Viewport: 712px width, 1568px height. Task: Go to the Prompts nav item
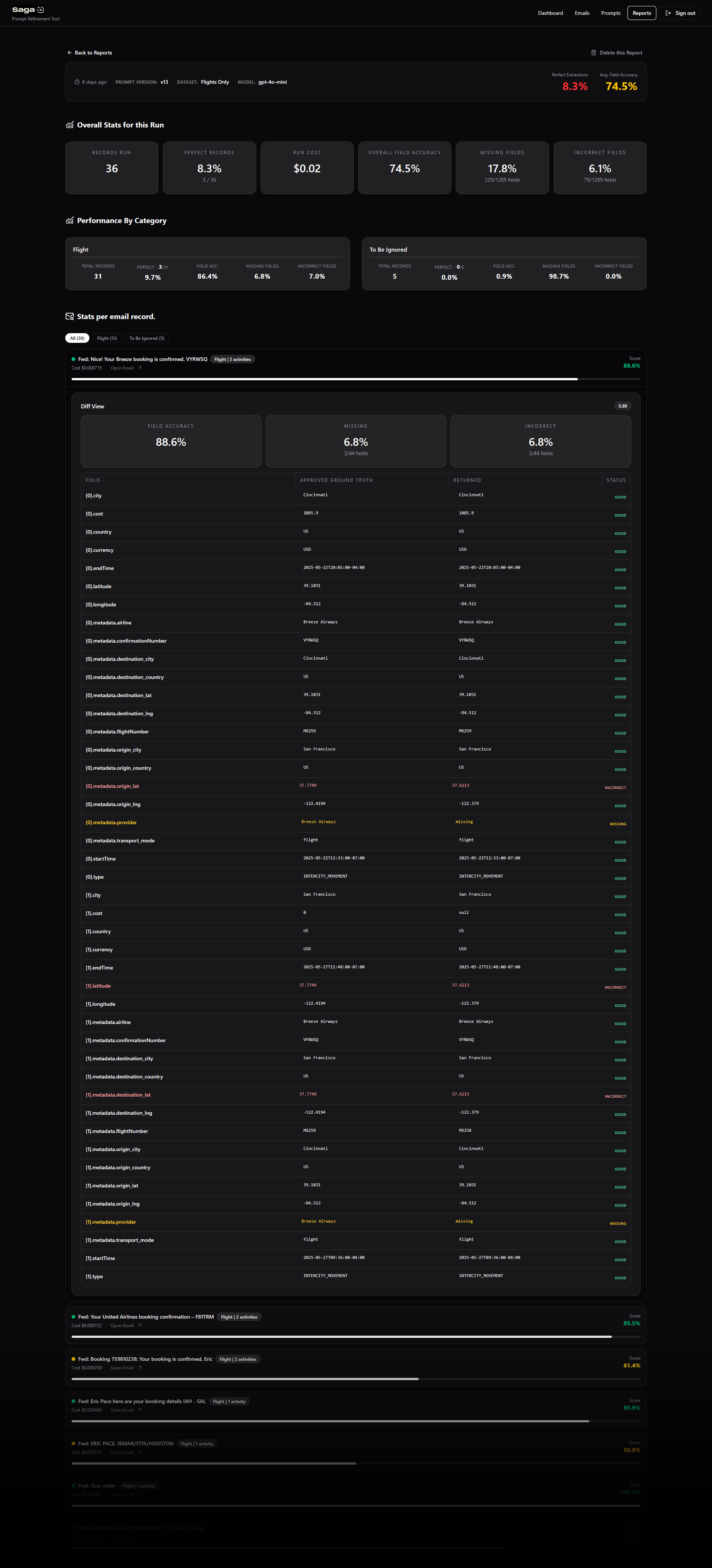(610, 13)
